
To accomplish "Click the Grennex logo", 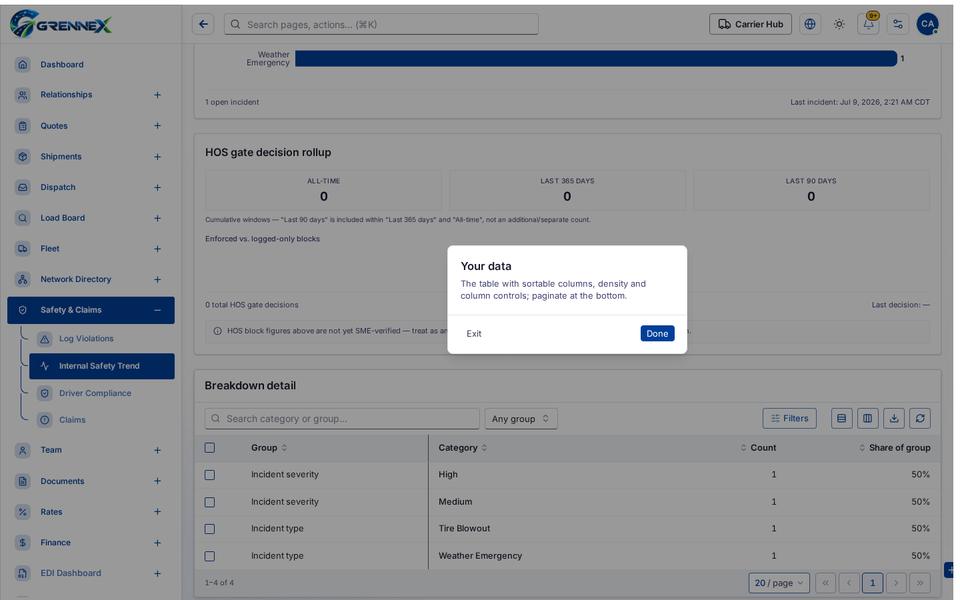I will click(61, 24).
